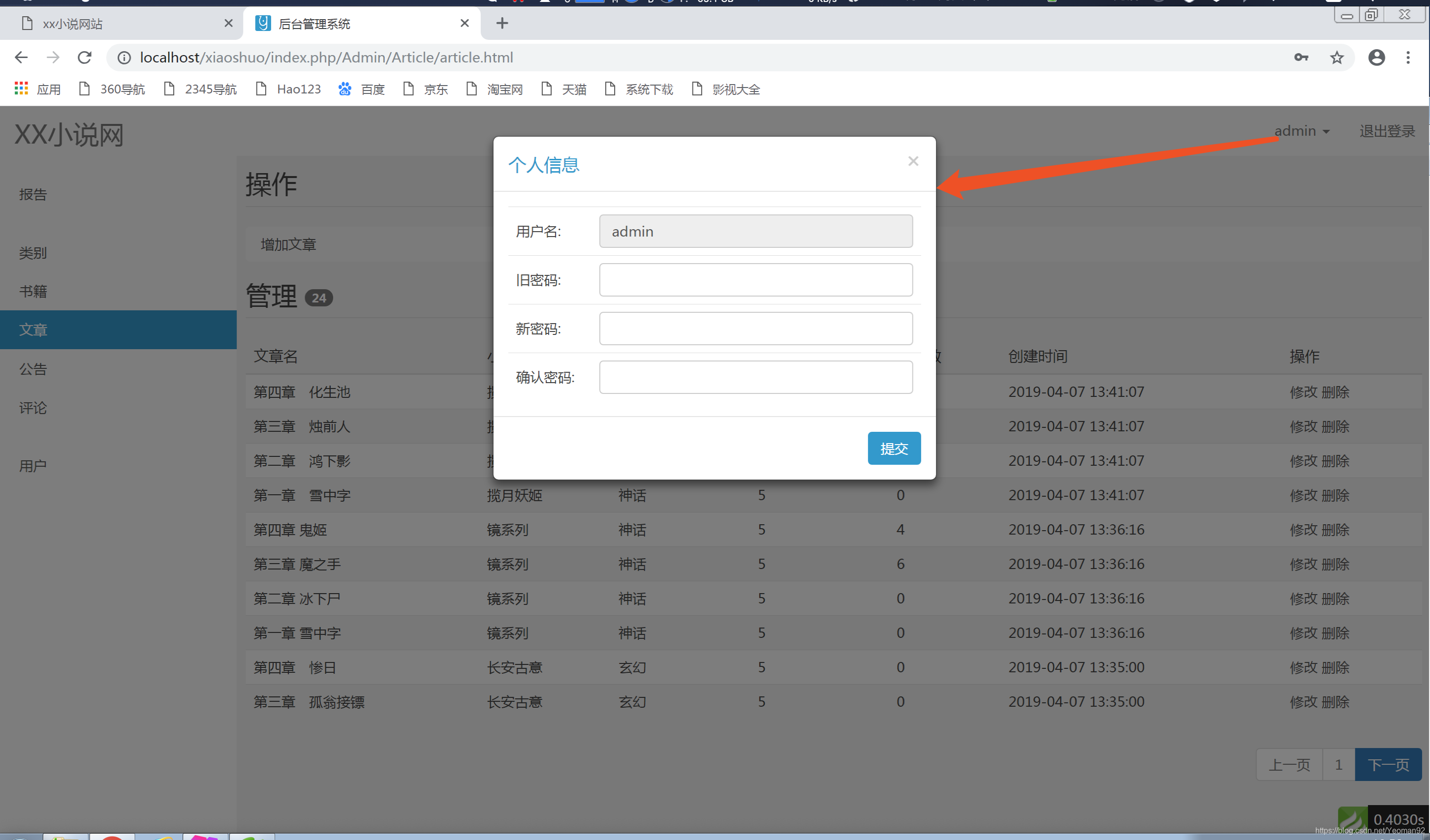Go to 上一页 previous page
The width and height of the screenshot is (1430, 840).
pyautogui.click(x=1289, y=765)
